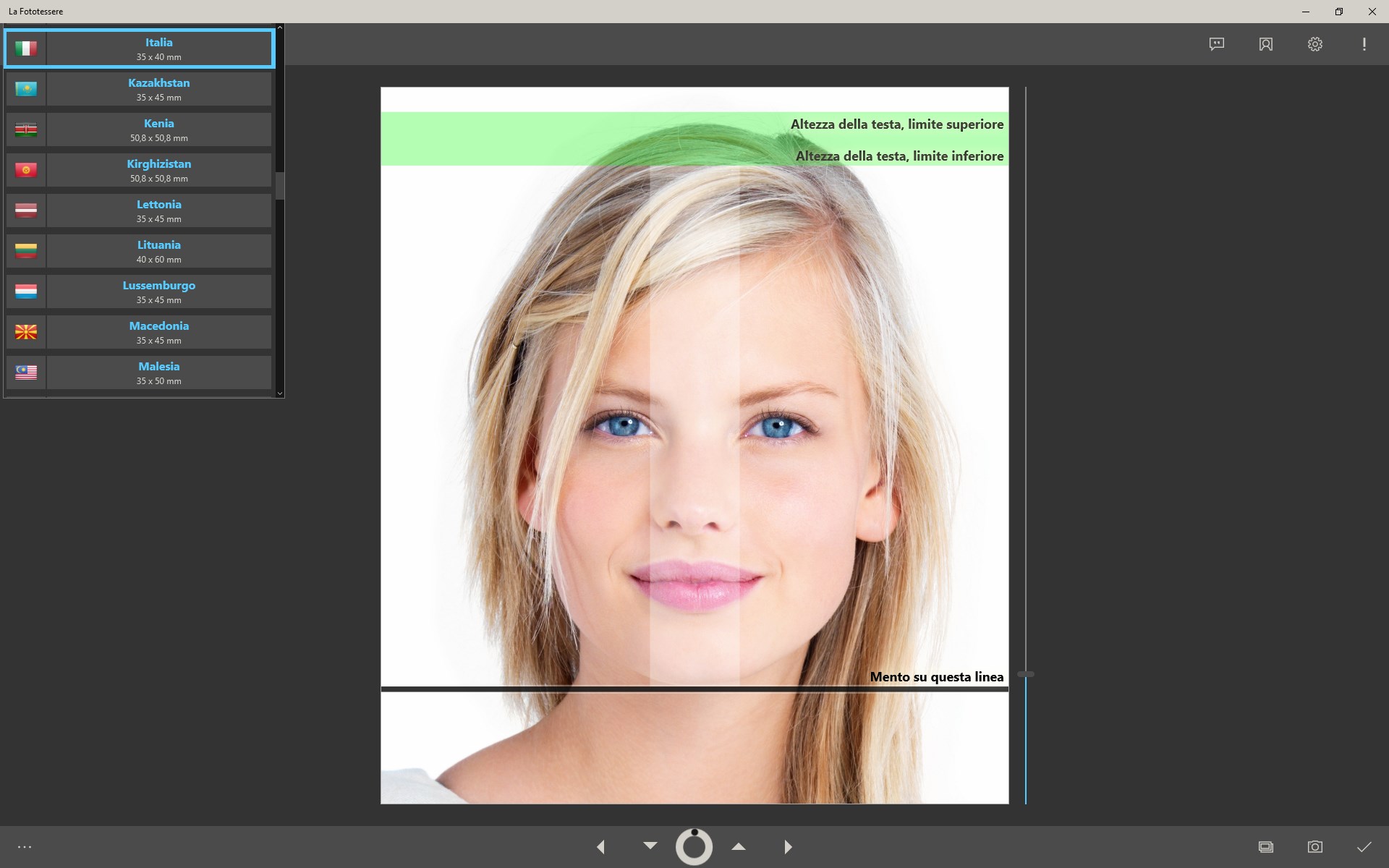Pick the Malesia 35 x 50 mm entry
This screenshot has width=1389, height=868.
(158, 373)
